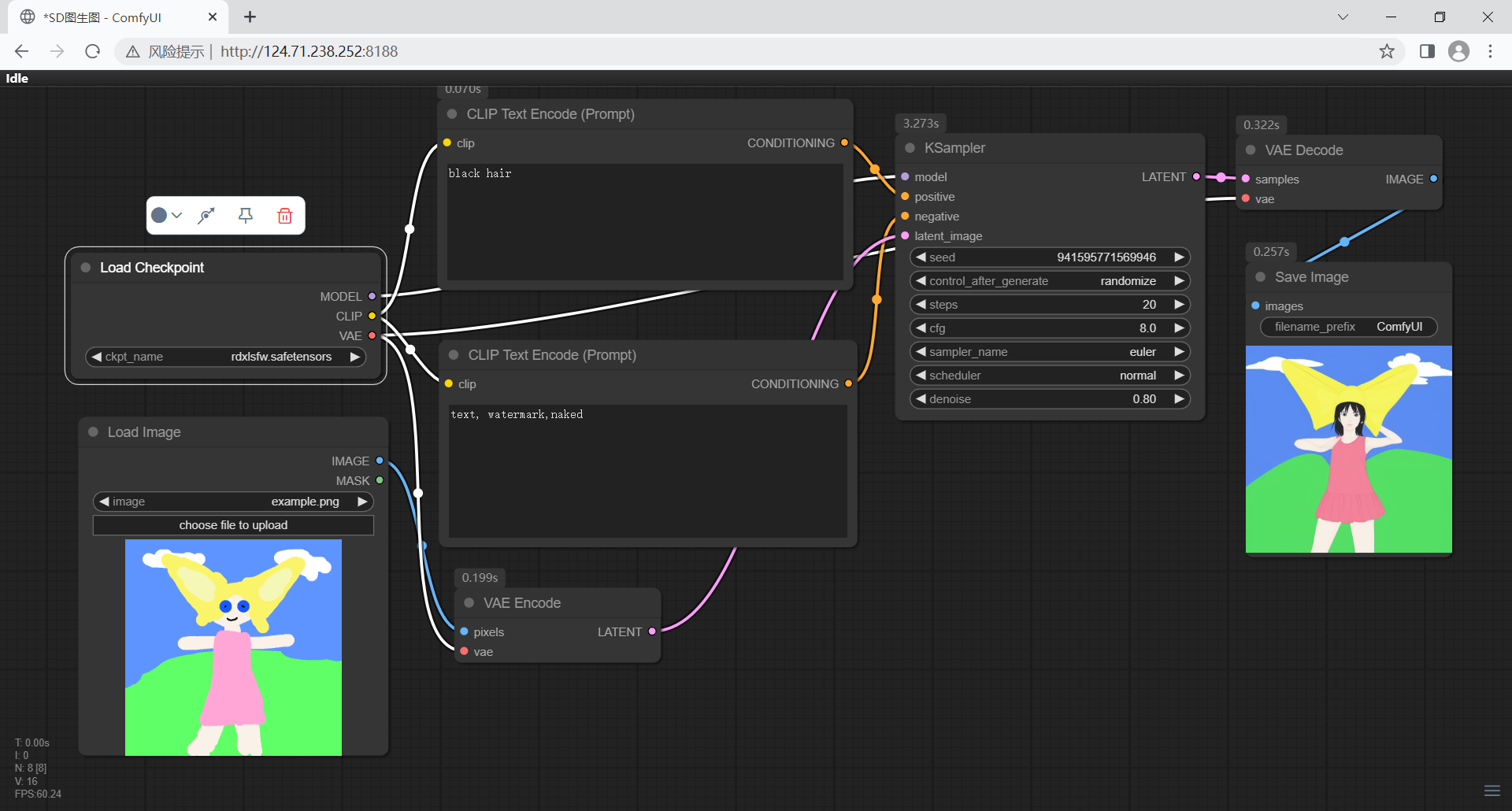
Task: Delete selected node with red trash icon
Action: (285, 216)
